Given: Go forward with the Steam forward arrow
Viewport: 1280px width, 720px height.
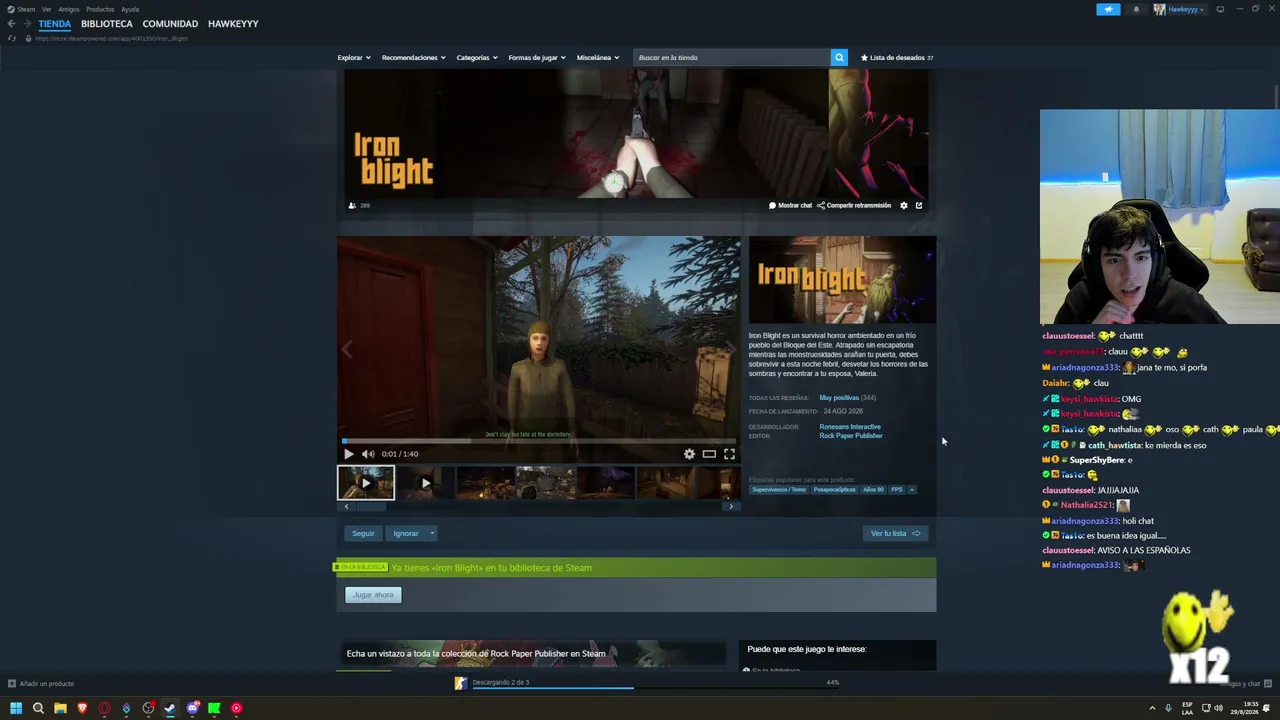Looking at the screenshot, I should pos(26,24).
